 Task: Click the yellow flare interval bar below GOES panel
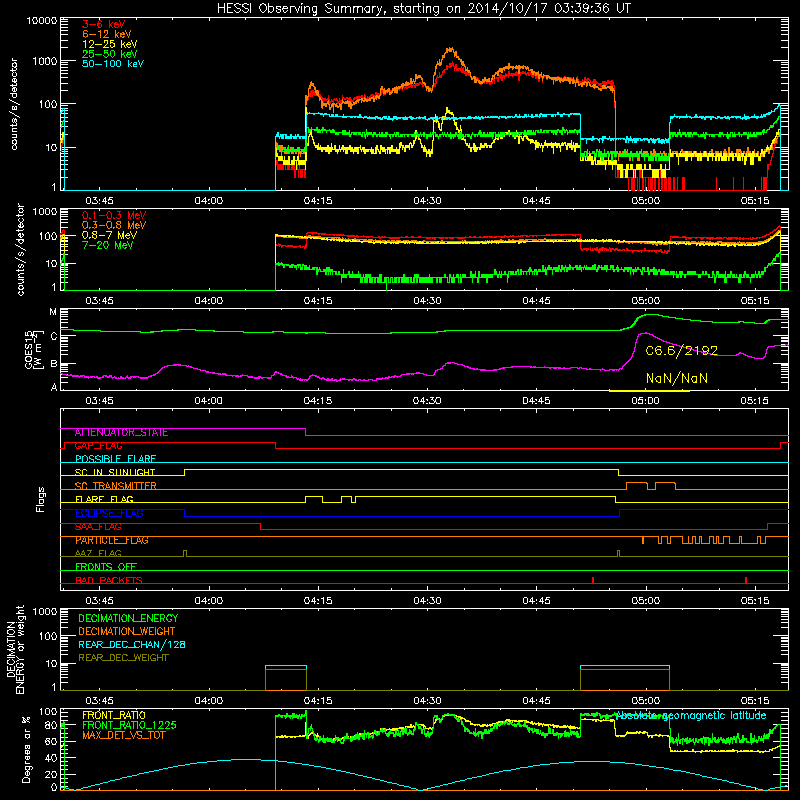pyautogui.click(x=649, y=391)
